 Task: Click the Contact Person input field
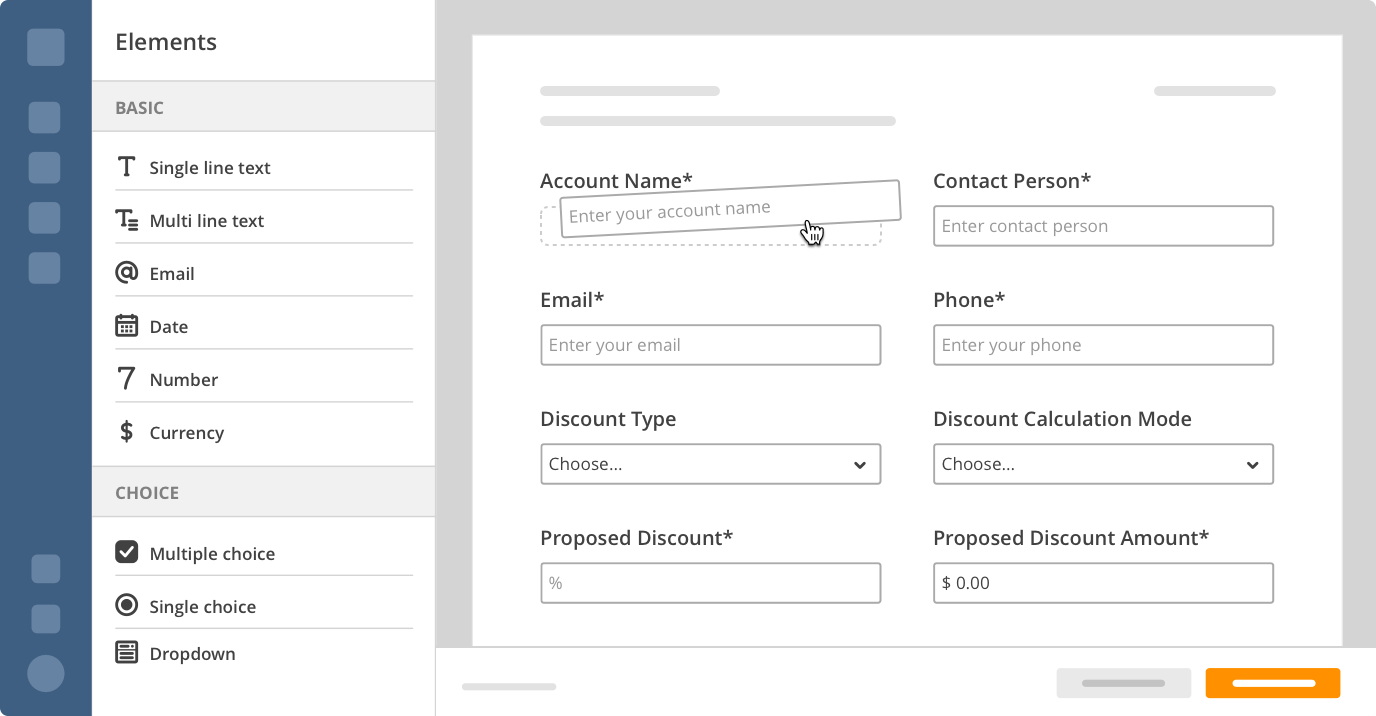pyautogui.click(x=1103, y=226)
